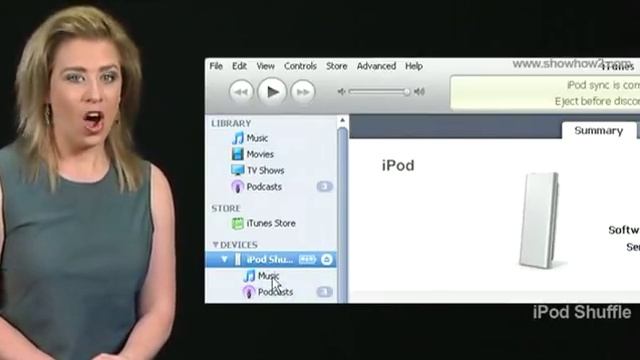The width and height of the screenshot is (640, 360).
Task: Click the sidebar scrollbar up arrow
Action: [x=342, y=120]
